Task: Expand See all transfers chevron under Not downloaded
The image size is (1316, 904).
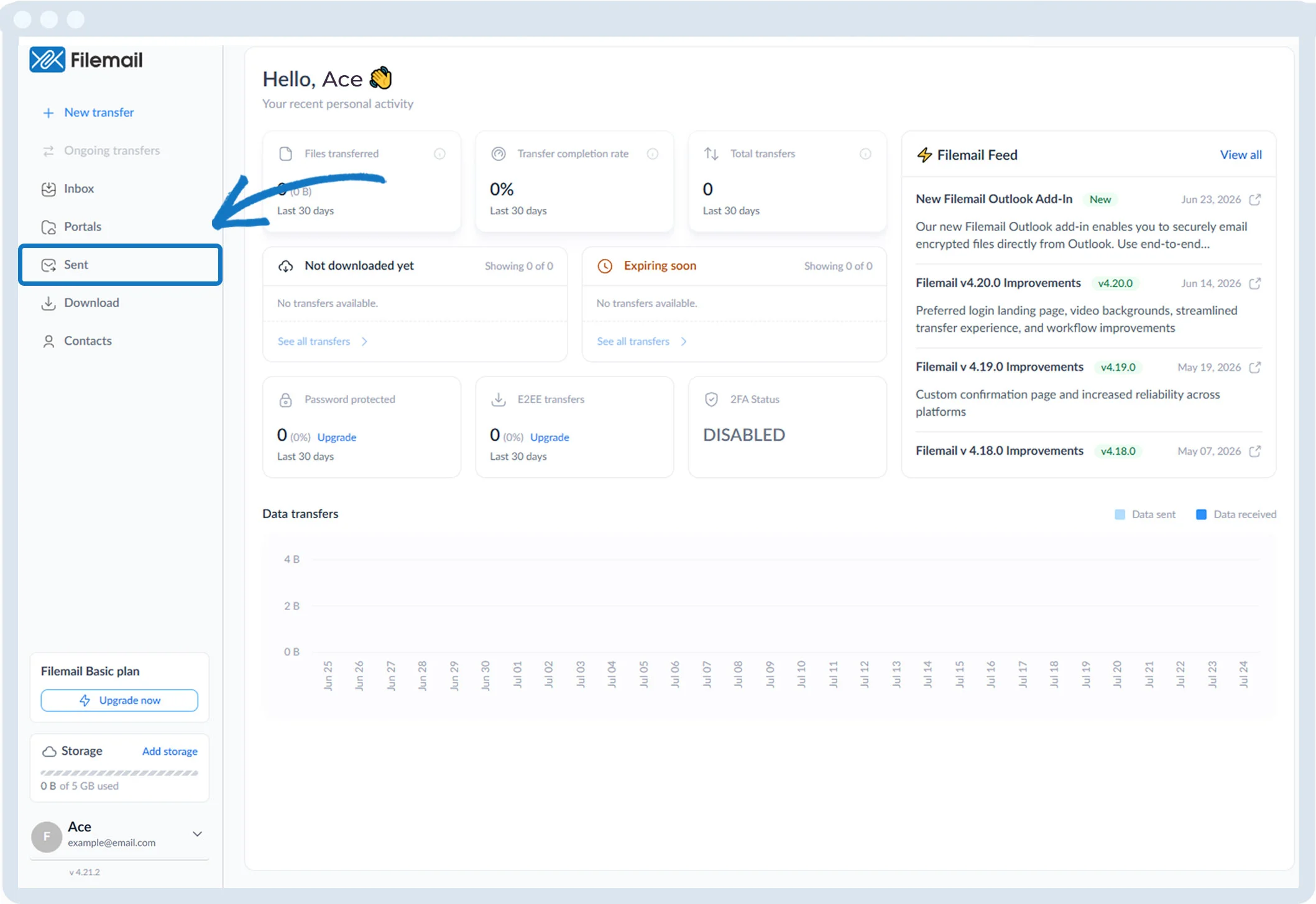Action: [364, 342]
